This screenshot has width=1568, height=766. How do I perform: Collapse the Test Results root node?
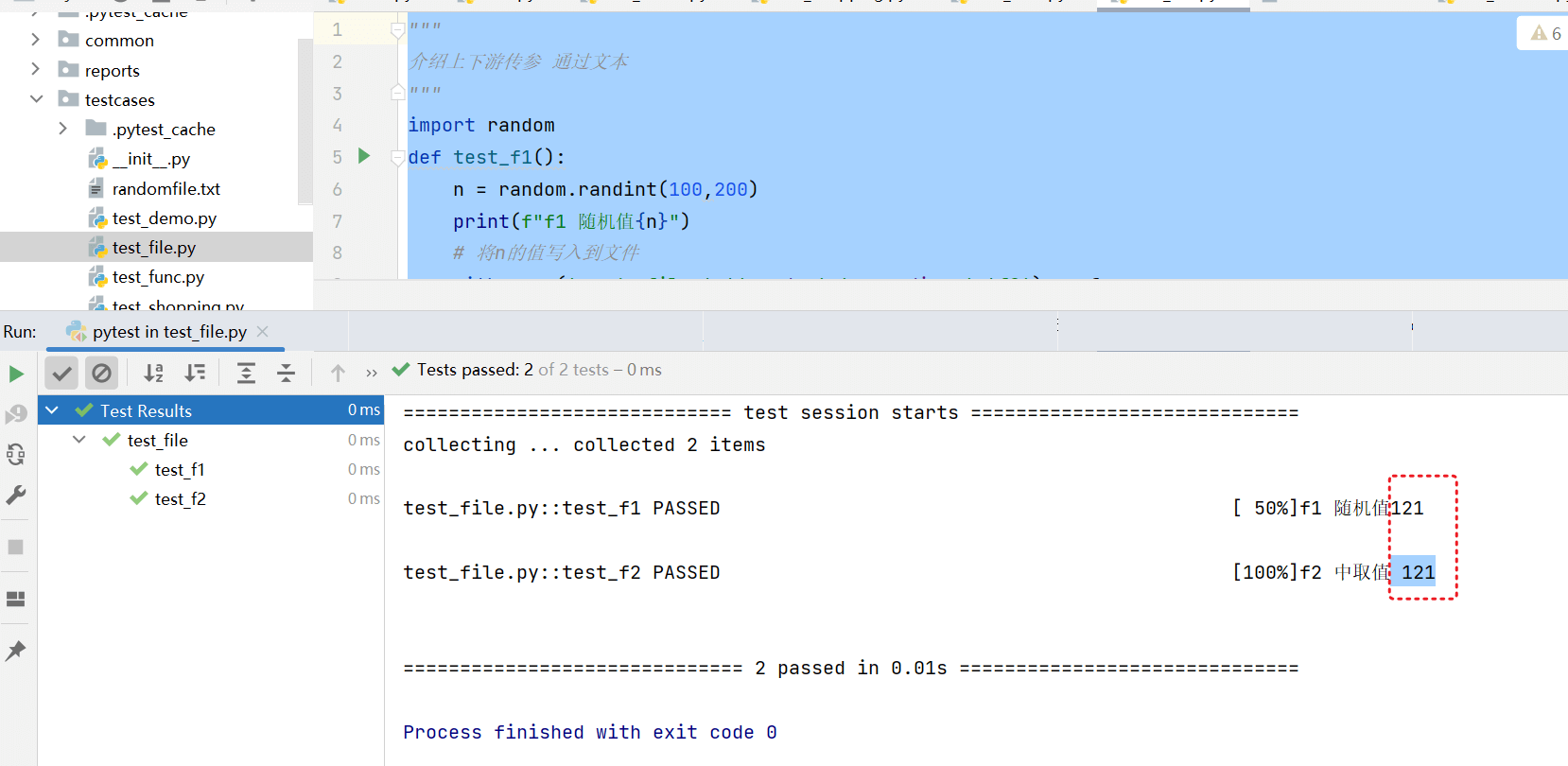(x=52, y=410)
